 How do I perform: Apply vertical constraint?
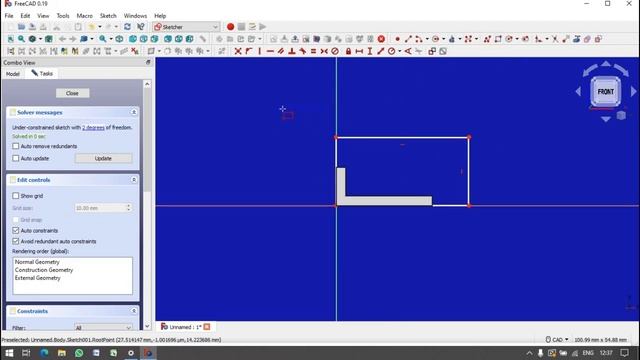click(x=260, y=51)
